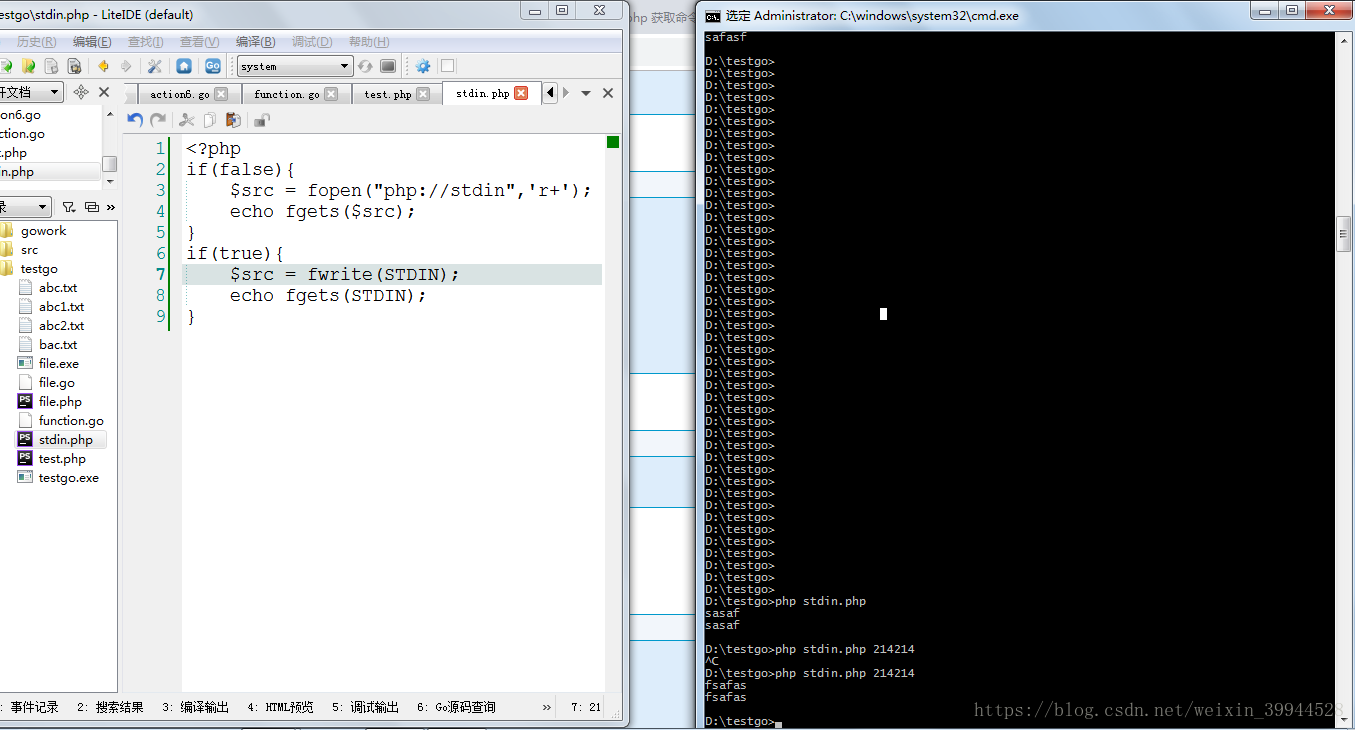This screenshot has height=730, width=1355.
Task: Close the function.go tab
Action: pyautogui.click(x=331, y=94)
